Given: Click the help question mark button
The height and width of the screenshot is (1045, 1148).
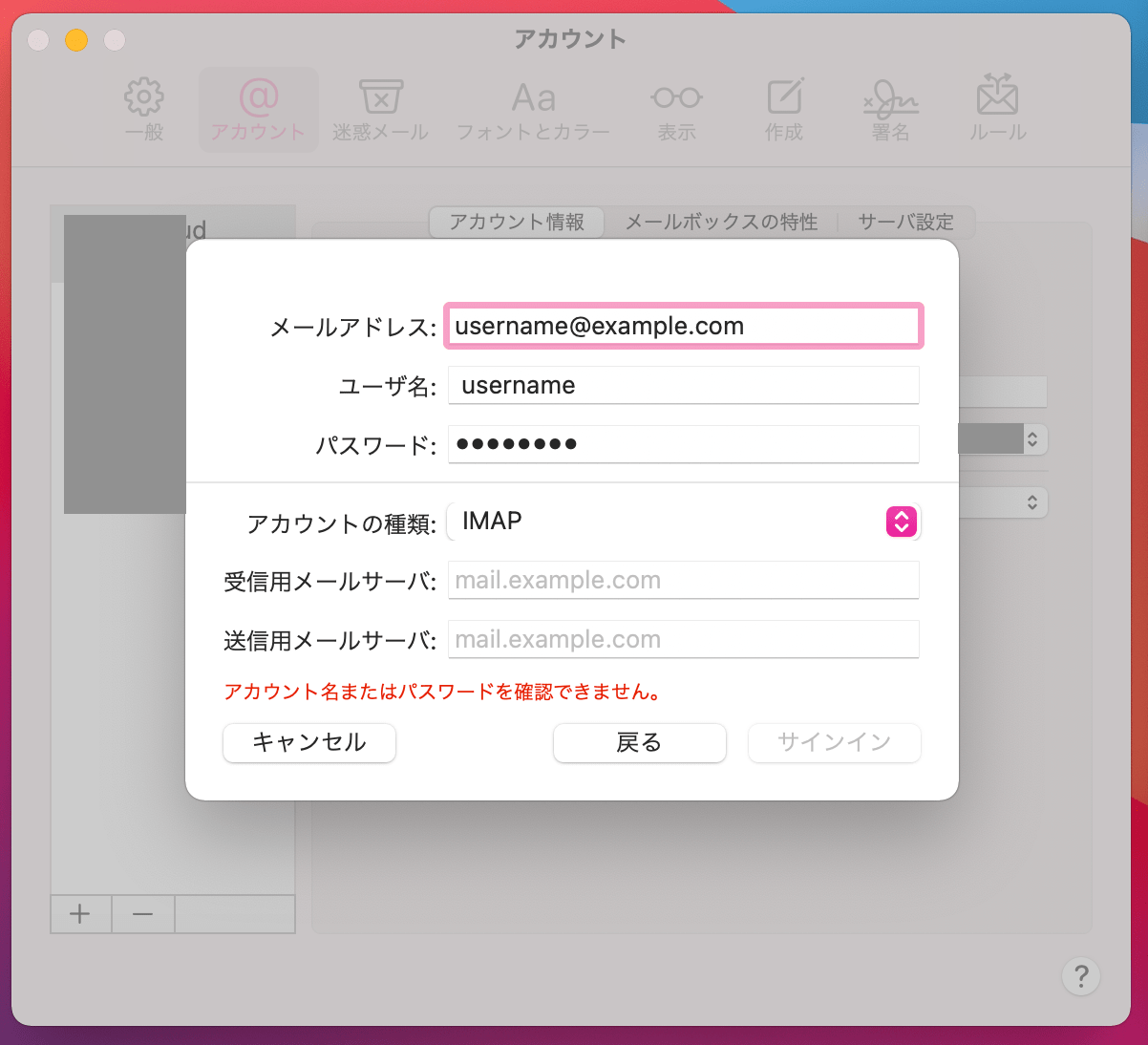Looking at the screenshot, I should [1081, 976].
